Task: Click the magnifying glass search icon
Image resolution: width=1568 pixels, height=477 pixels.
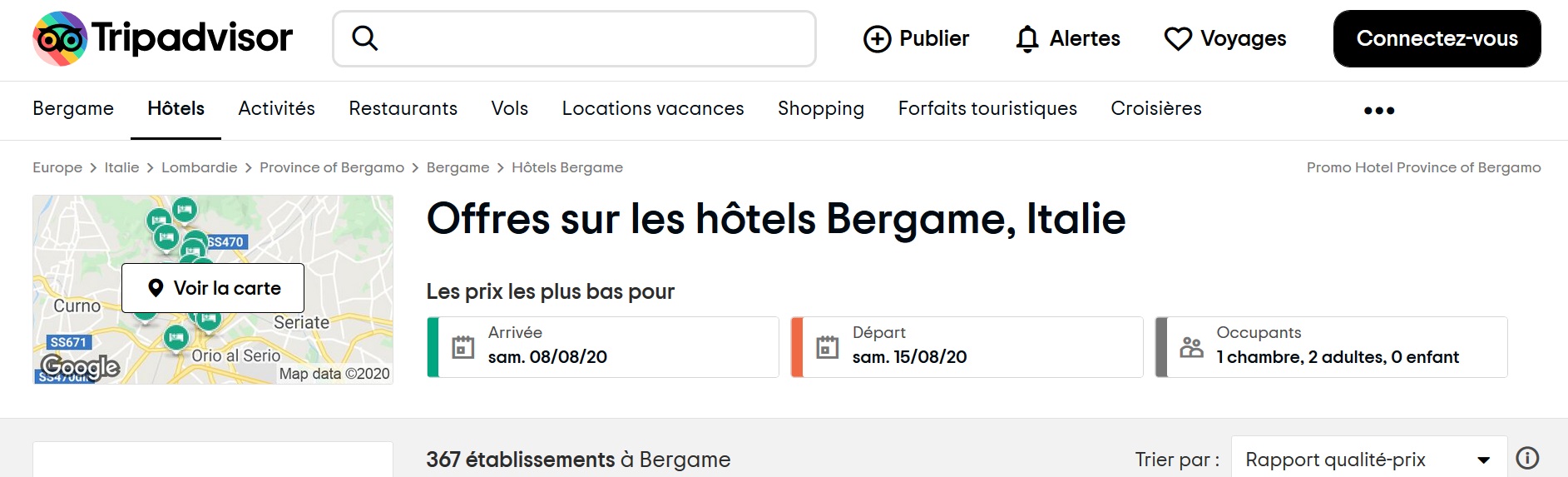Action: coord(364,38)
